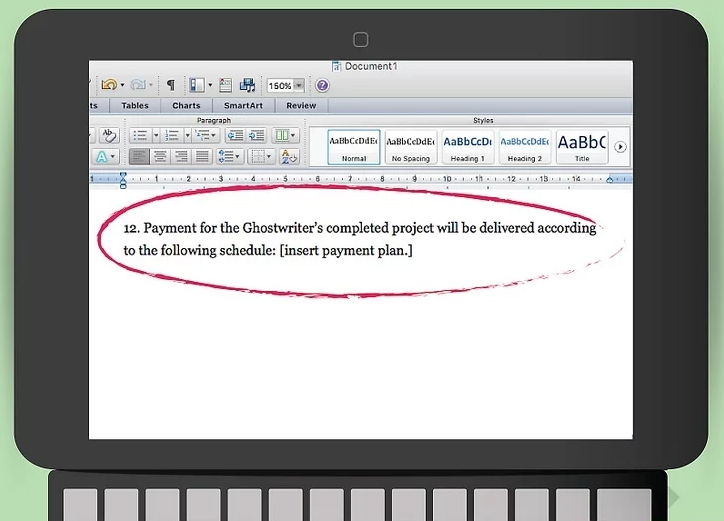Screen dimensions: 724x521
Task: Toggle Center Text alignment button
Action: pyautogui.click(x=160, y=157)
